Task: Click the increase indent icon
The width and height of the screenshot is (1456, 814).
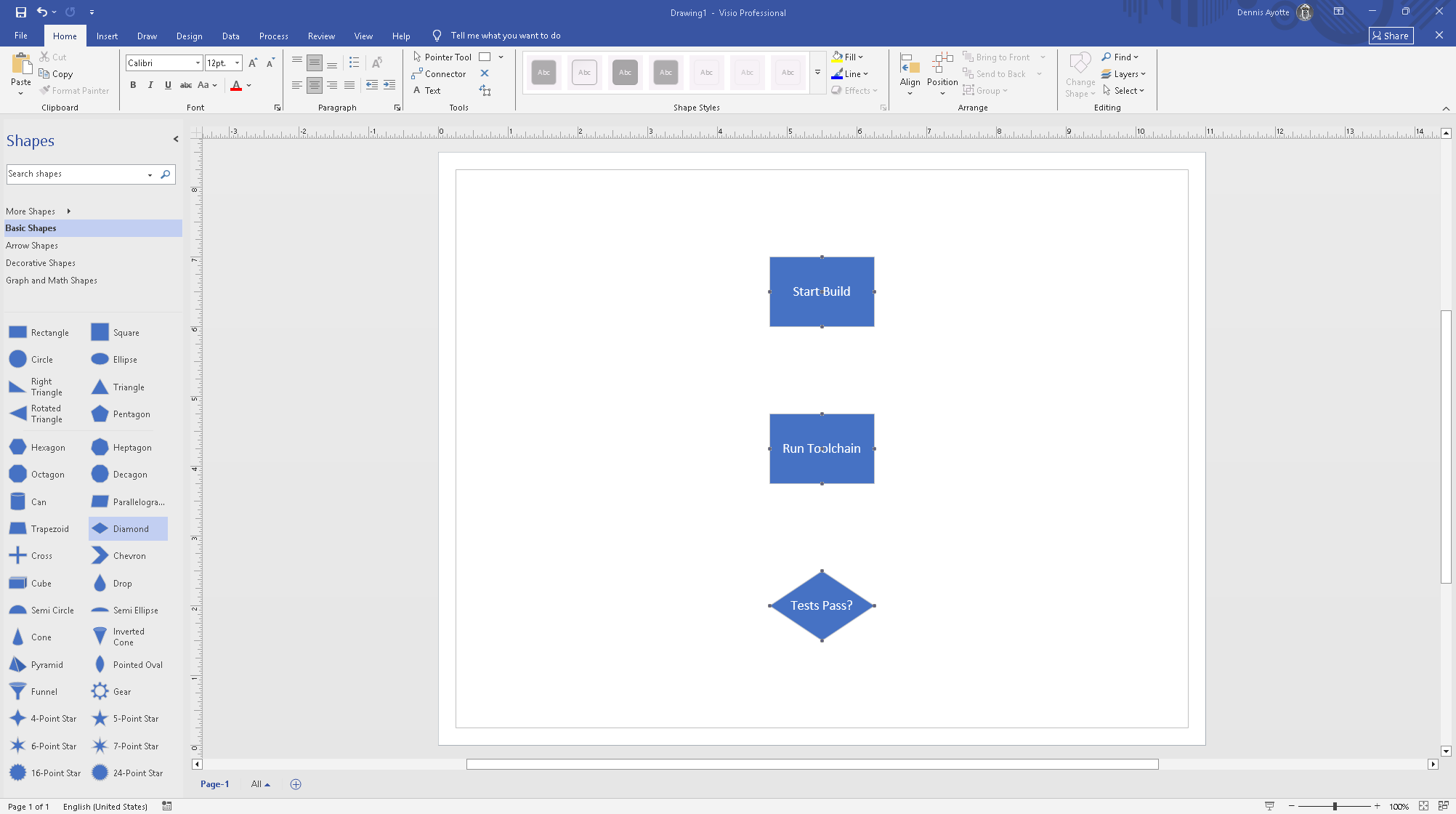Action: (x=389, y=85)
